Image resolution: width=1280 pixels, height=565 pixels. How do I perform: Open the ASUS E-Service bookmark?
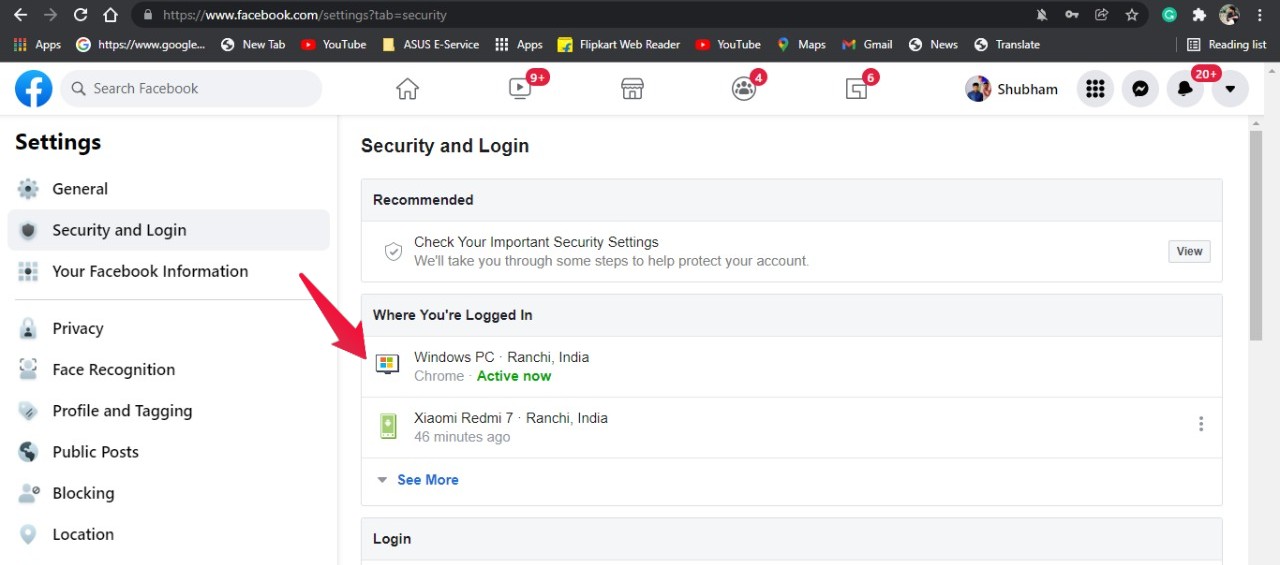click(431, 44)
